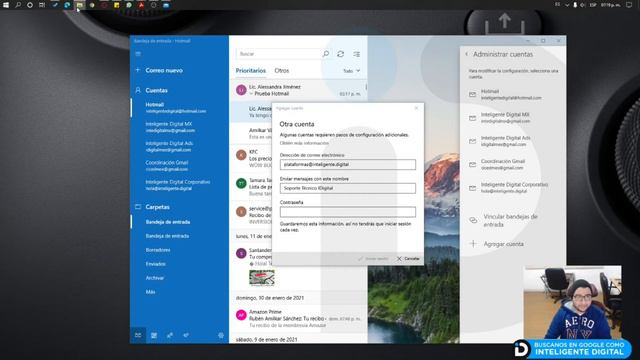Viewport: 640px width, 360px height.
Task: Click envelope icon of Hotmail in Administrar cuentas
Action: click(473, 95)
